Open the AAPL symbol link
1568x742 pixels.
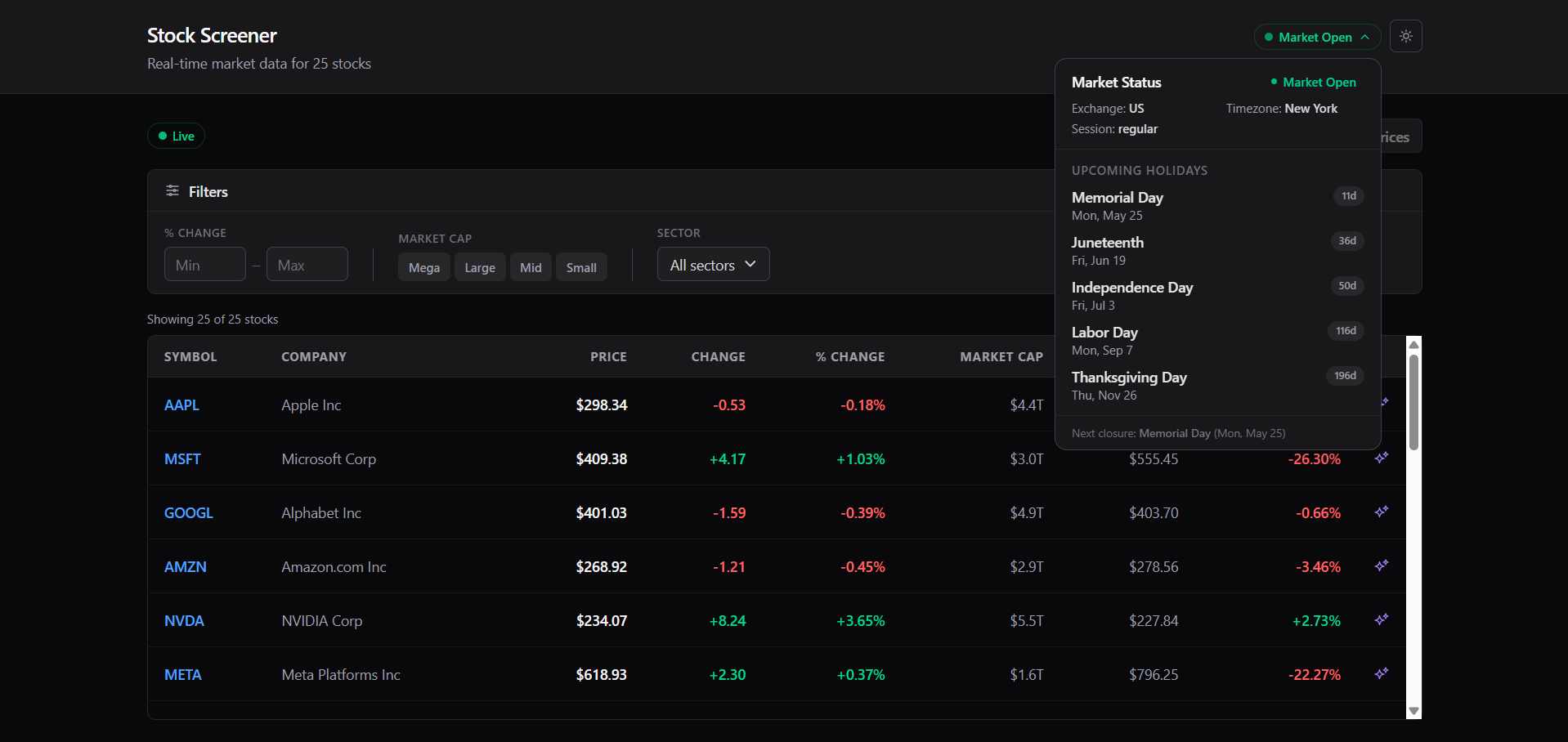pos(181,405)
